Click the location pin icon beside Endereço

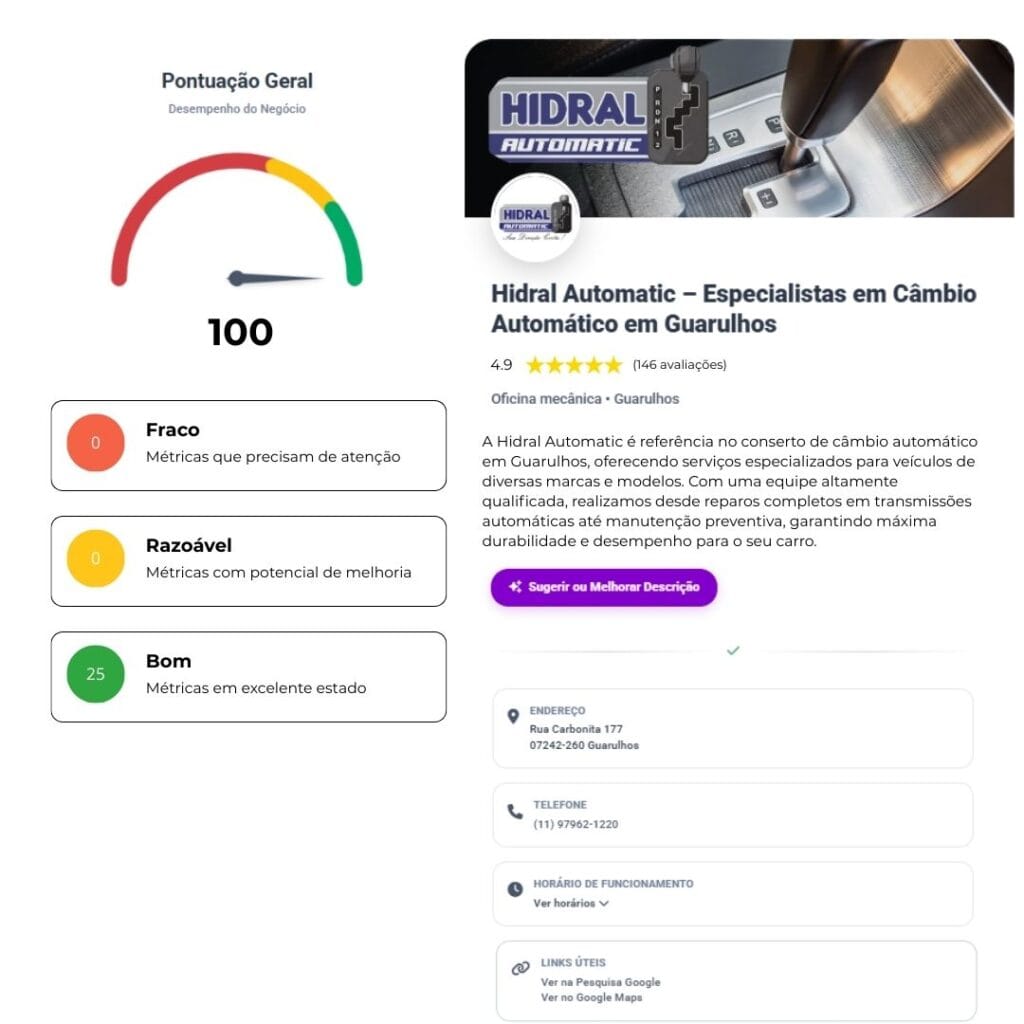[x=513, y=717]
